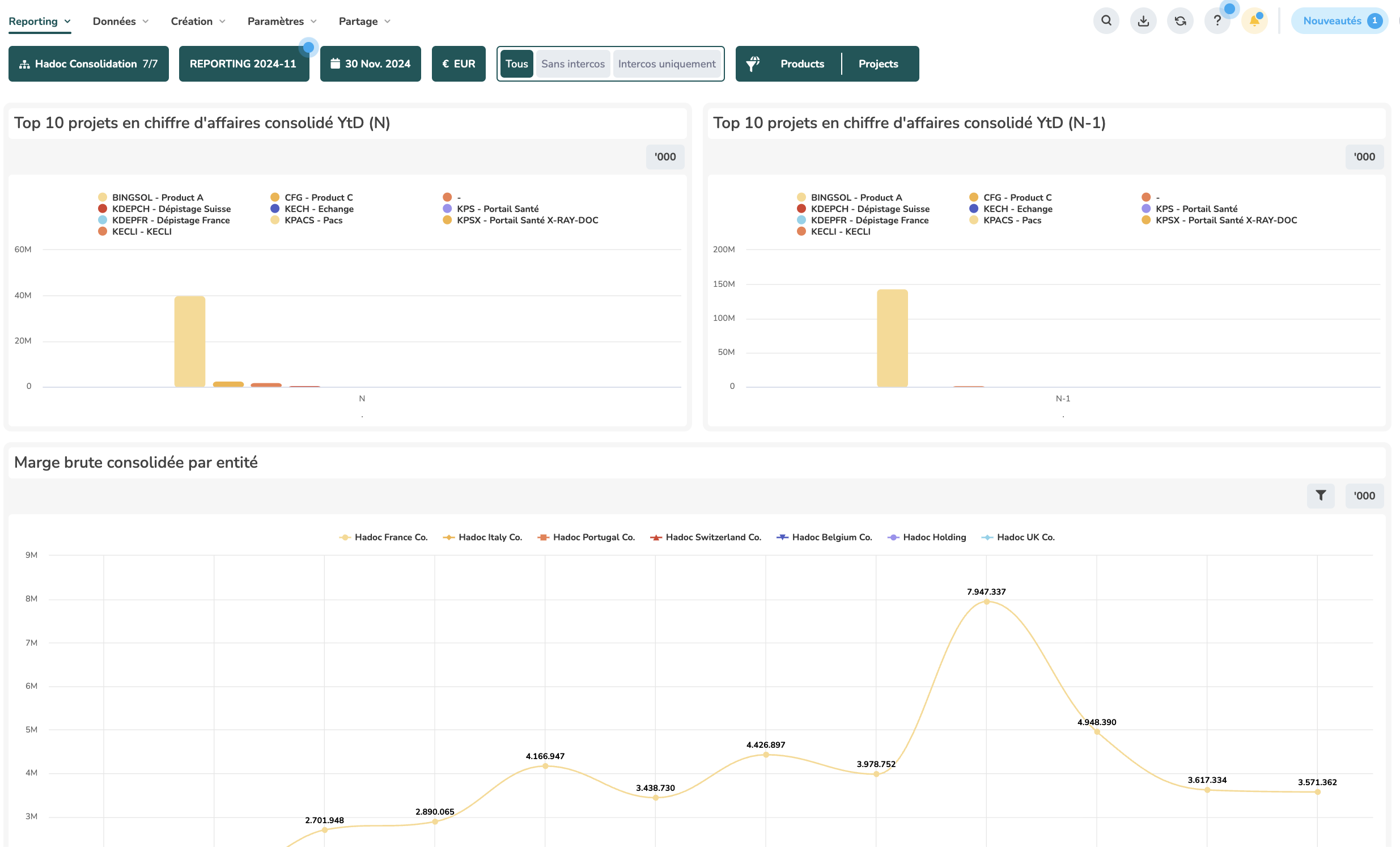Click the funnel filter icon in Marge brute panel
Image resolution: width=1400 pixels, height=847 pixels.
coord(1321,496)
